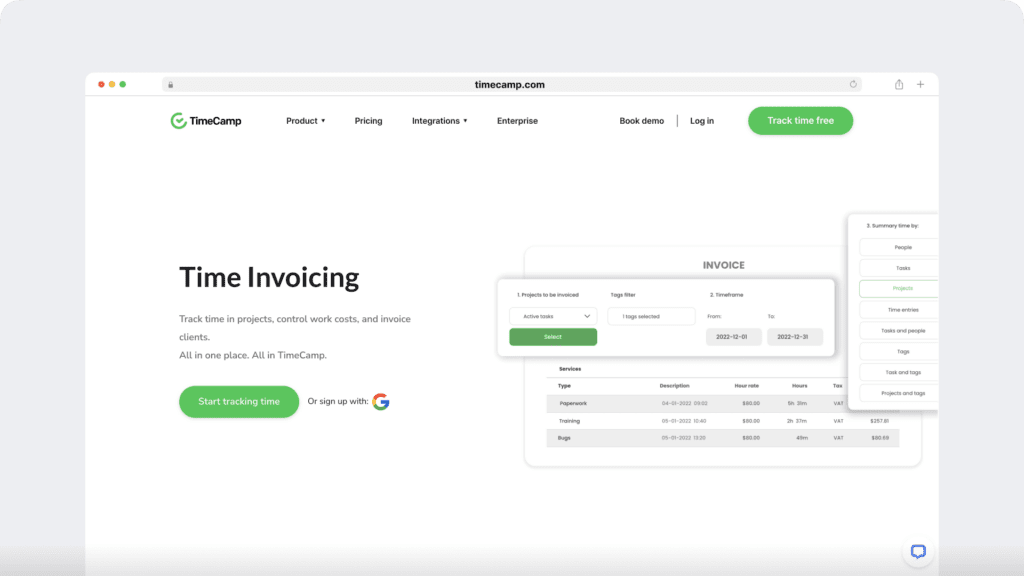Screen dimensions: 1024x576
Task: Open a new browser tab
Action: tap(920, 84)
